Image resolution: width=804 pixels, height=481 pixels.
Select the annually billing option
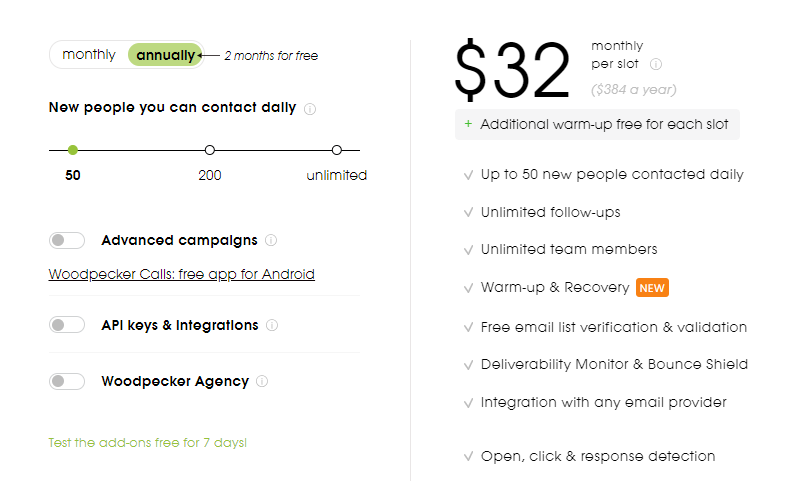(165, 55)
